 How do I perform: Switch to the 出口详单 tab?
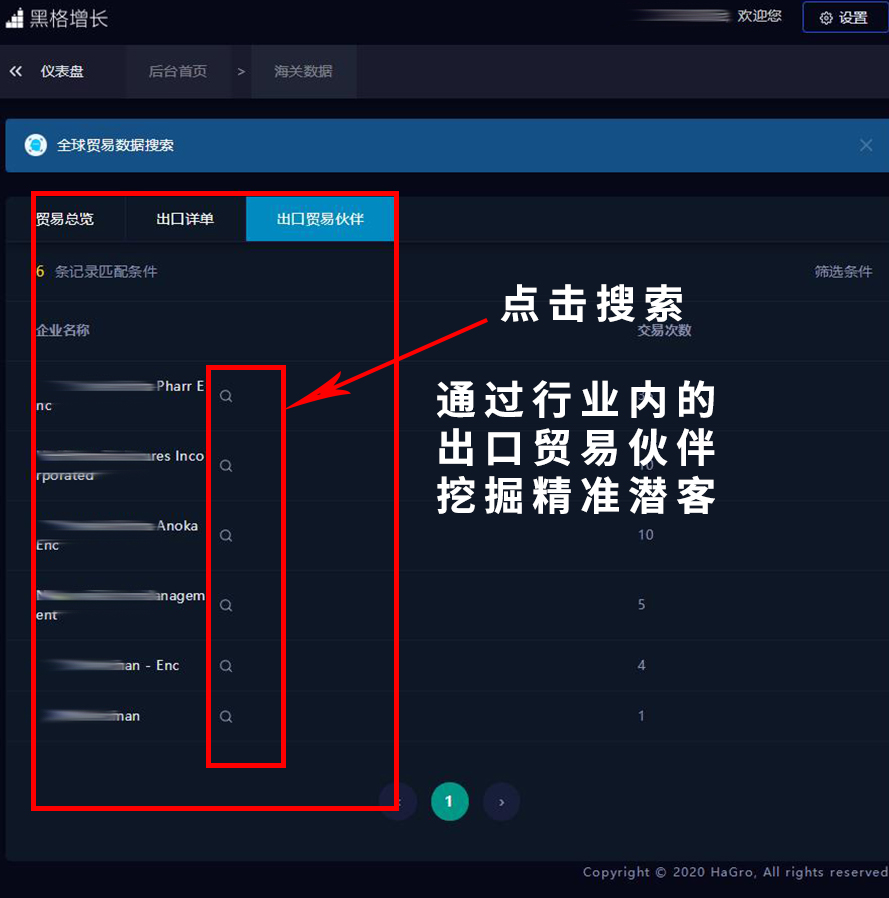(x=185, y=219)
